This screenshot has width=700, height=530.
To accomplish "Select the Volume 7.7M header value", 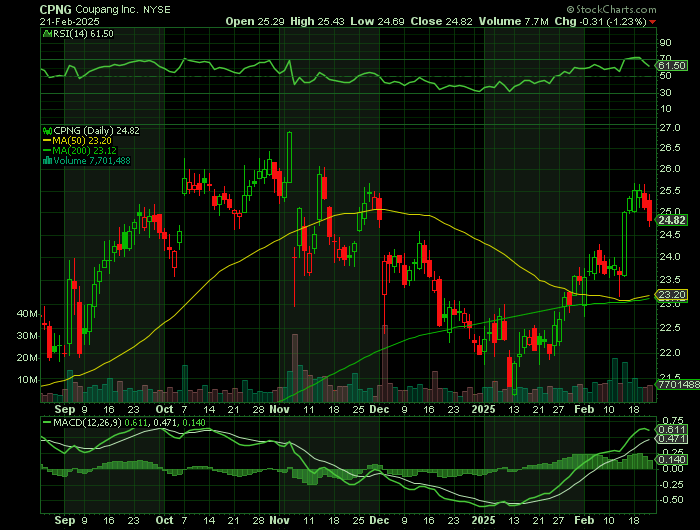I will click(x=514, y=21).
